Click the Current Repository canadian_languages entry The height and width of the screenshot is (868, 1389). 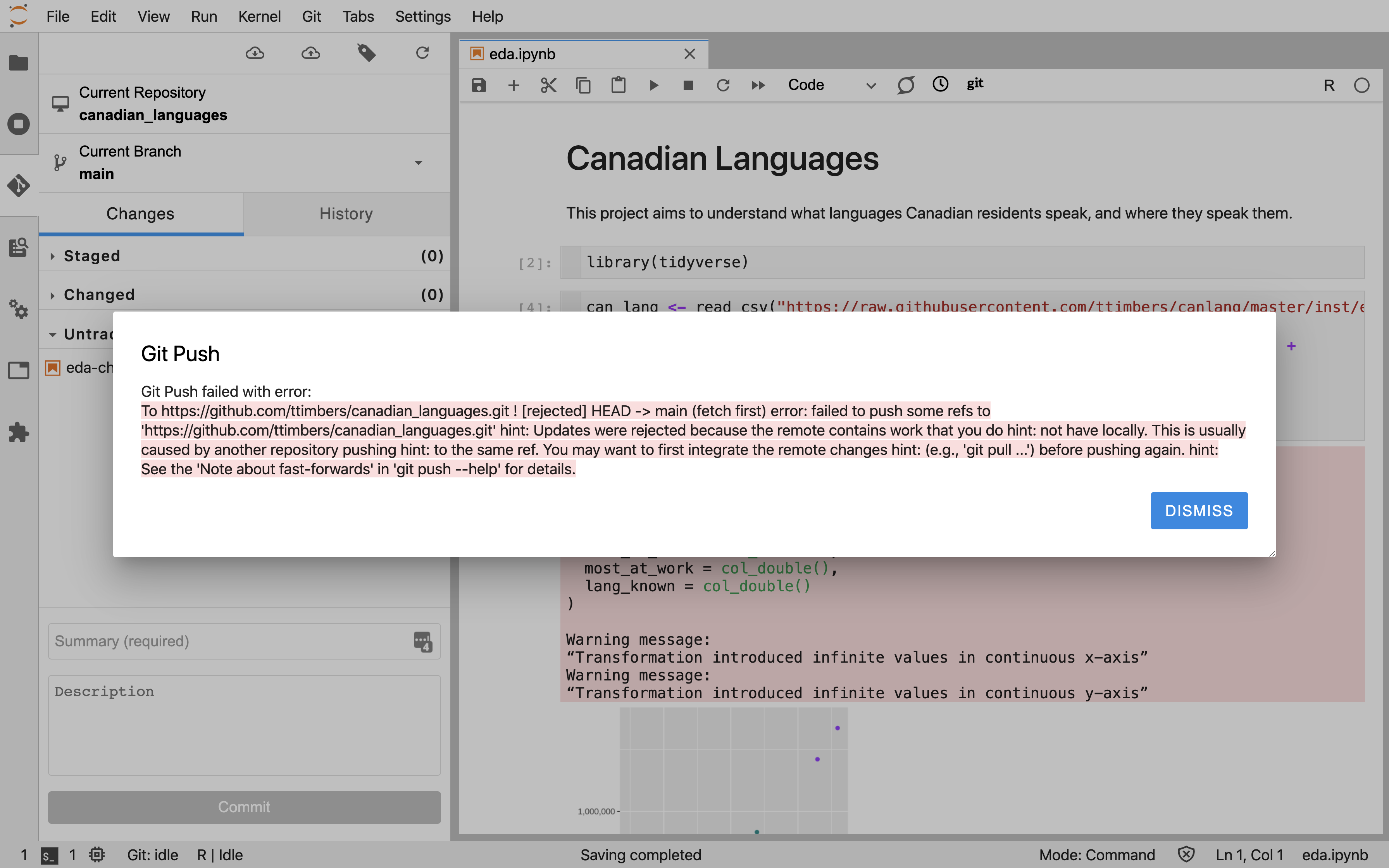(245, 104)
